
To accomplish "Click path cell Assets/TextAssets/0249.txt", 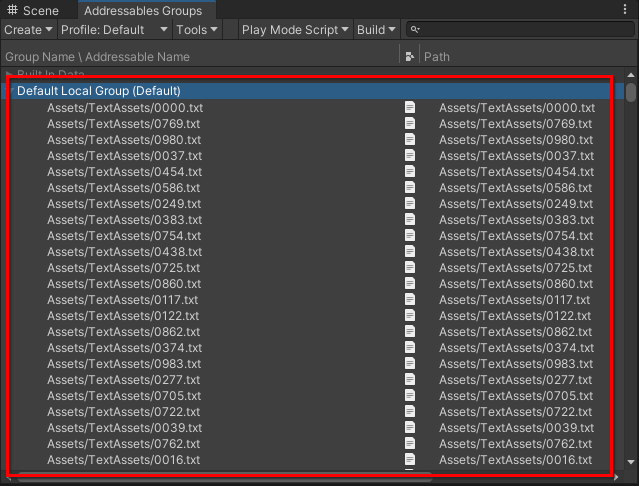I will point(516,204).
